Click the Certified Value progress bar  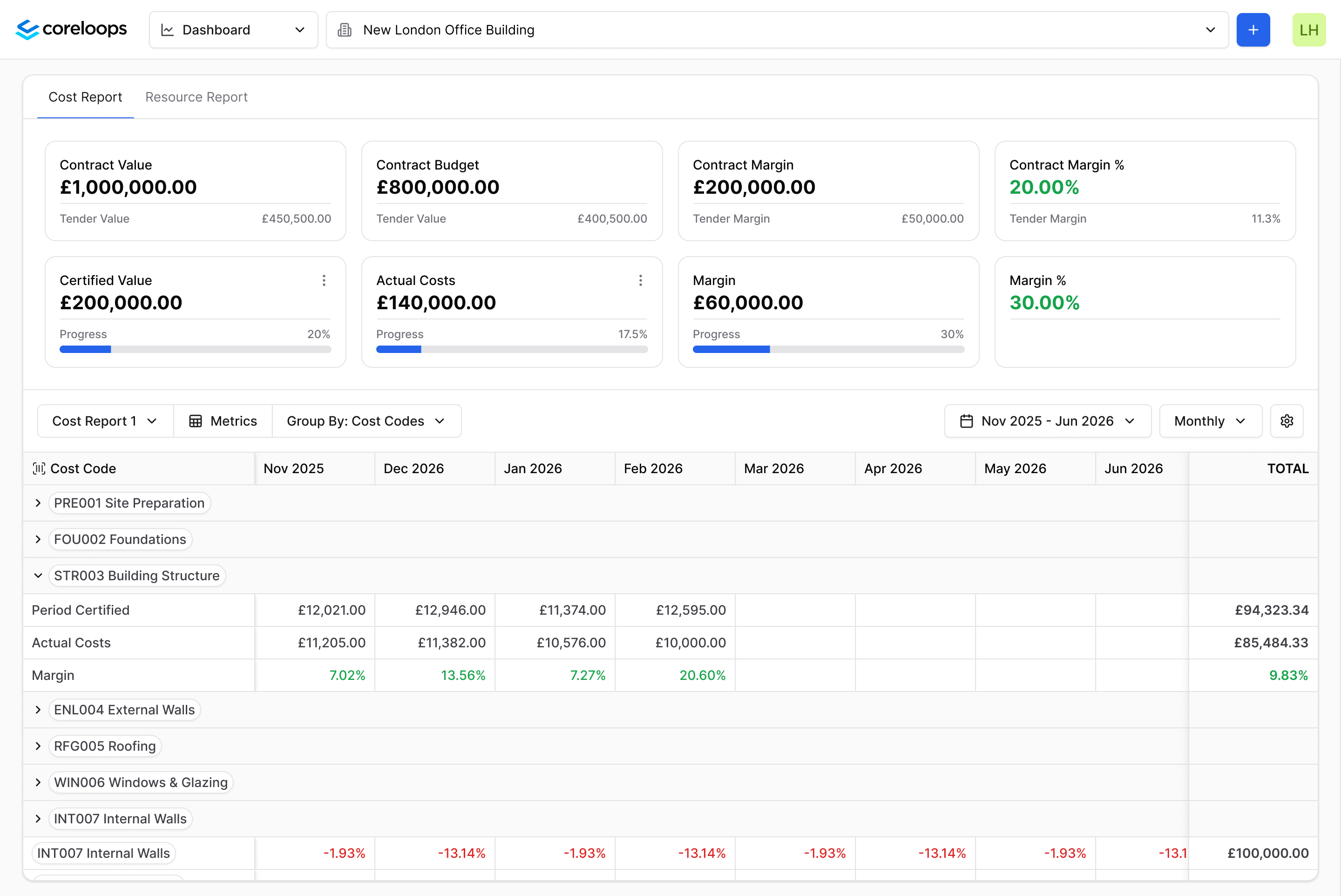(195, 349)
